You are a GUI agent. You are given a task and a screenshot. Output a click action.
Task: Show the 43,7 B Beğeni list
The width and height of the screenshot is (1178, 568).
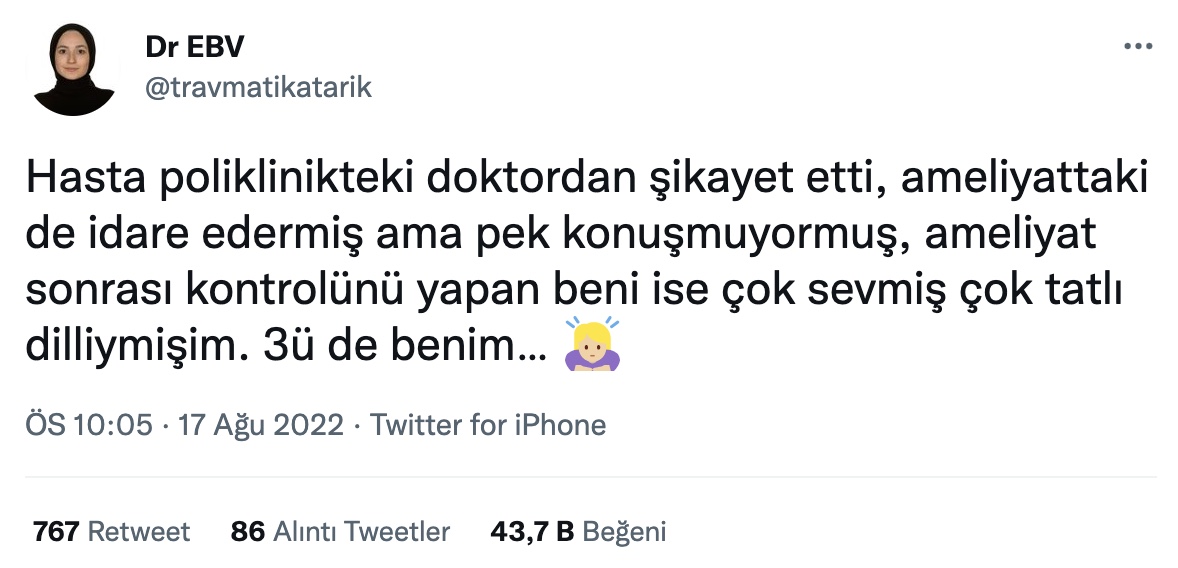[578, 532]
